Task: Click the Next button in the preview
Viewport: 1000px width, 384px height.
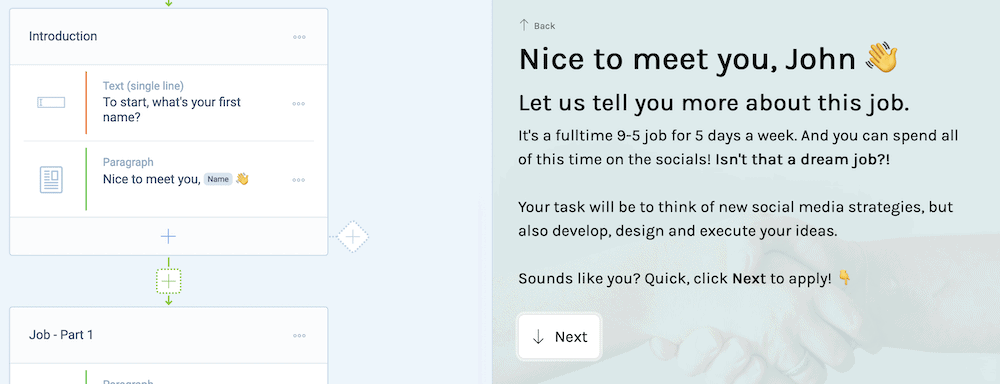Action: point(559,337)
